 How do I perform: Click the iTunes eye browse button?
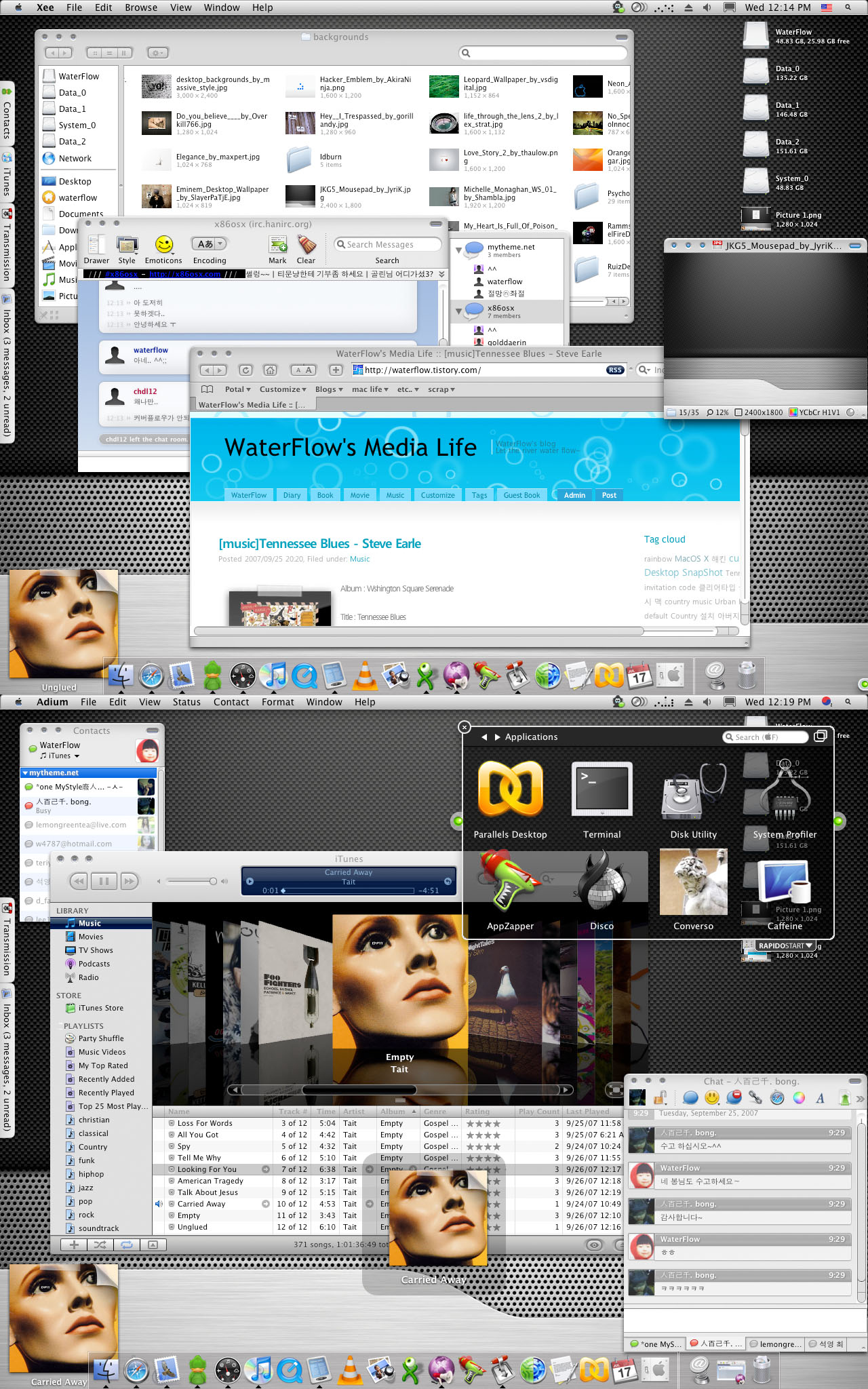pyautogui.click(x=595, y=1245)
